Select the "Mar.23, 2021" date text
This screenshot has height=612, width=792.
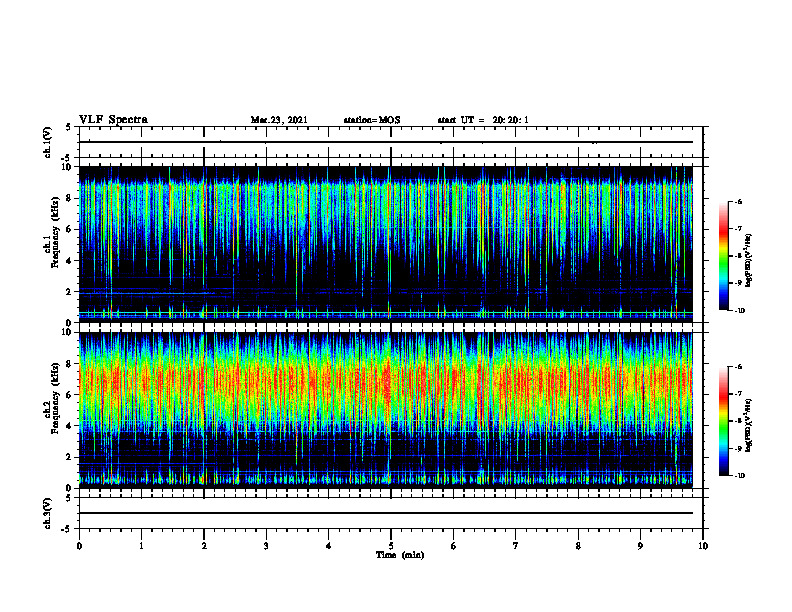[279, 120]
